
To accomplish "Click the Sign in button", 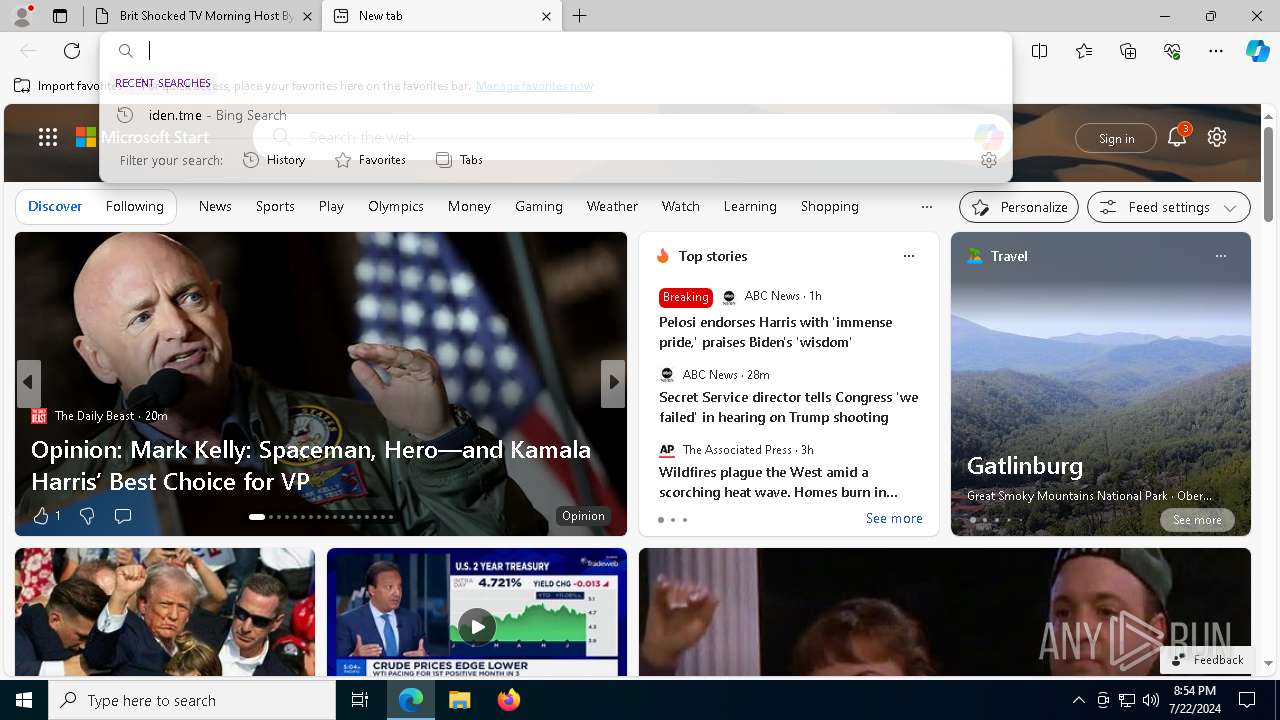I will click(1116, 138).
